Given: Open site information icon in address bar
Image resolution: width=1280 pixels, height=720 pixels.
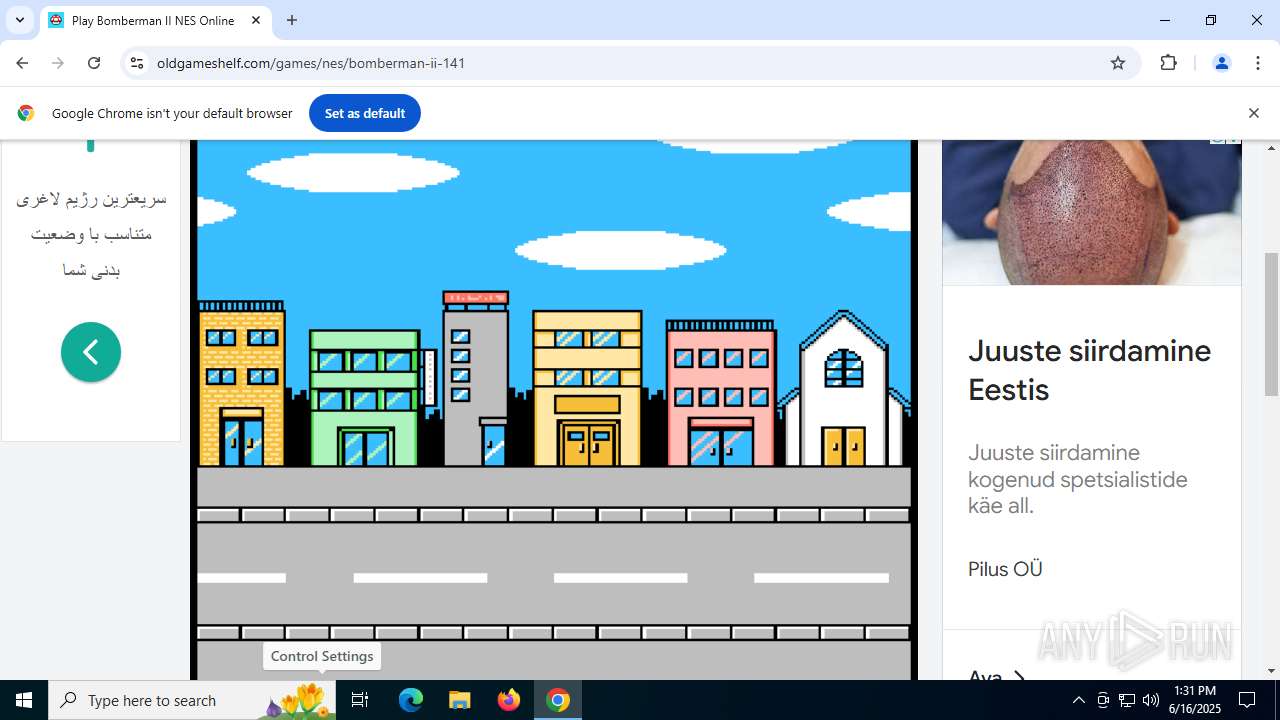Looking at the screenshot, I should (x=137, y=63).
